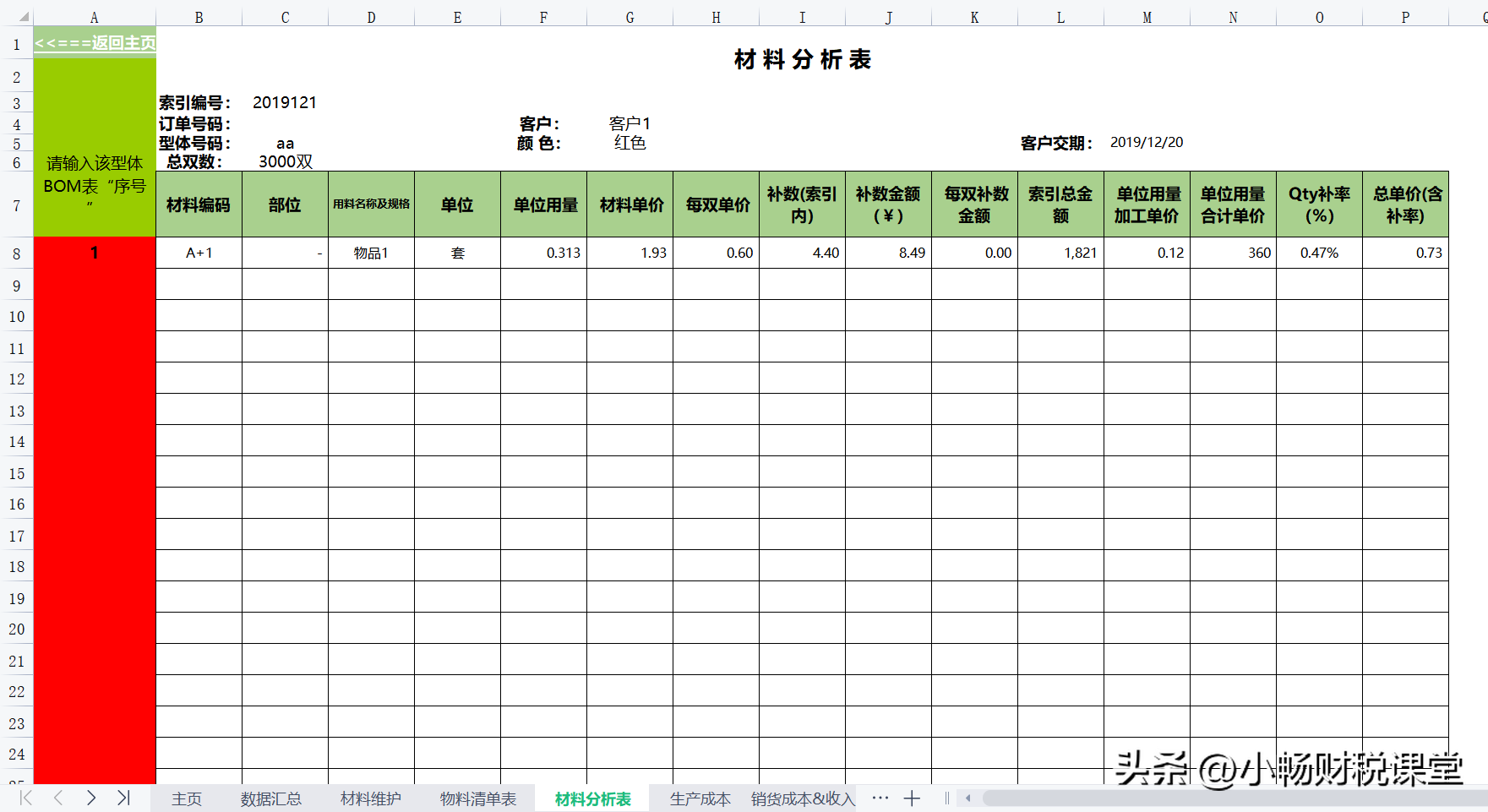Jump to the last sheet arrow
This screenshot has height=812, width=1488.
click(123, 798)
